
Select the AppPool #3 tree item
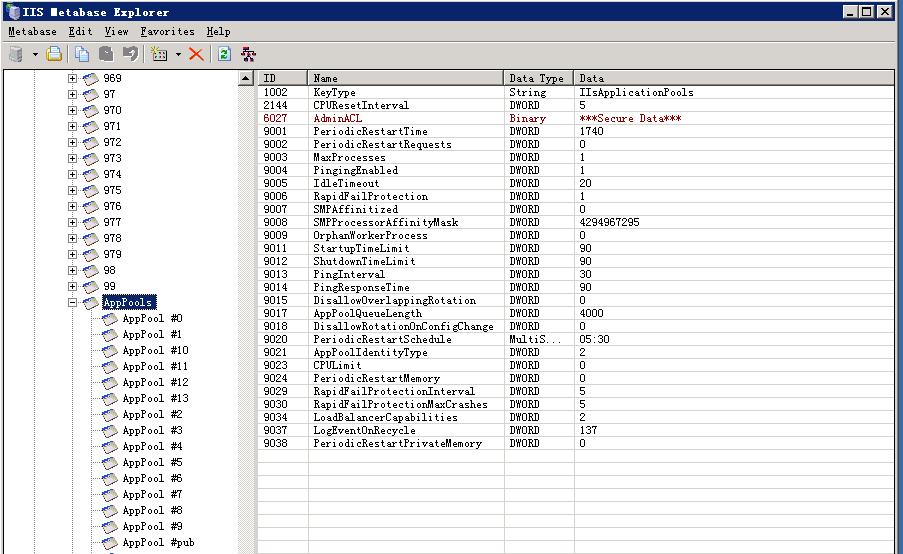[x=152, y=430]
